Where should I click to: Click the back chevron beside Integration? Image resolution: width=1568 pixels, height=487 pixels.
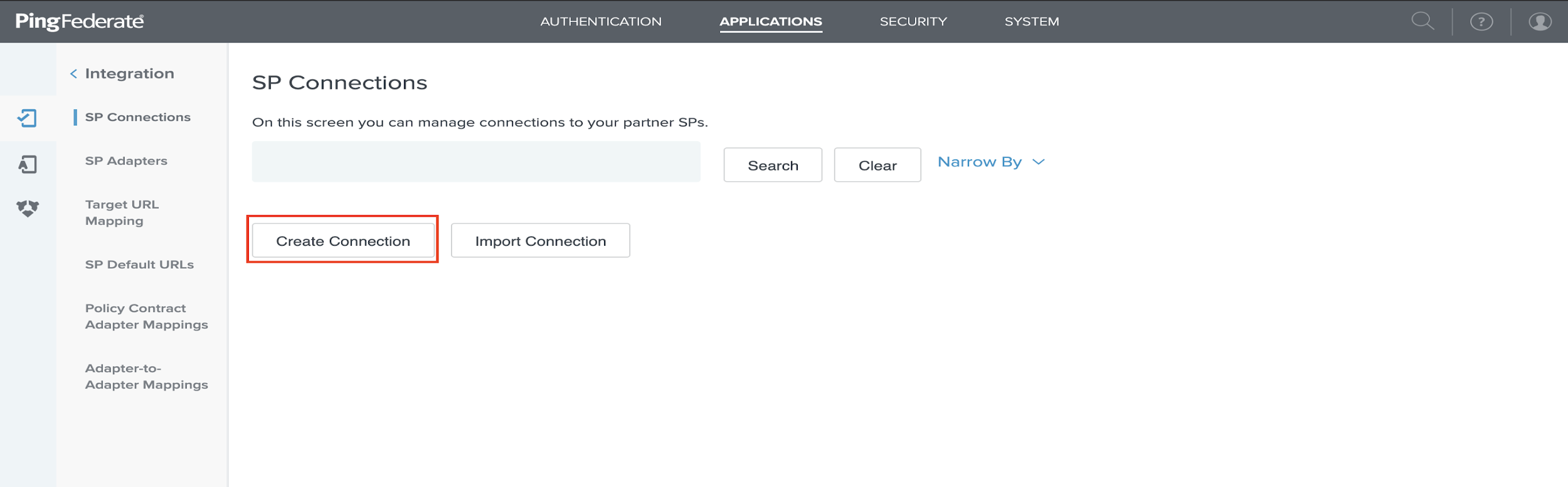pos(73,74)
